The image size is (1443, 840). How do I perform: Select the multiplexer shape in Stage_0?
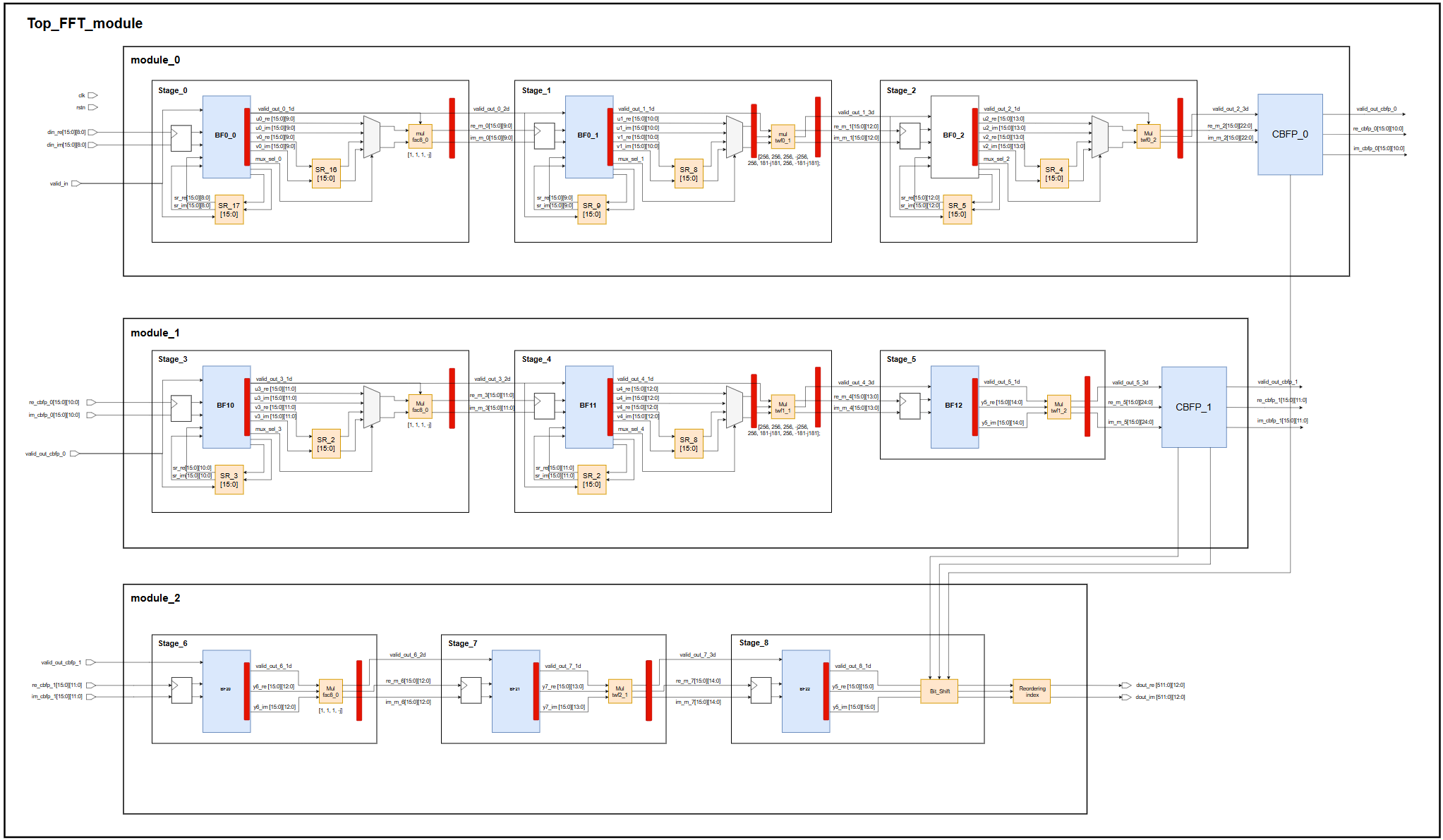371,137
